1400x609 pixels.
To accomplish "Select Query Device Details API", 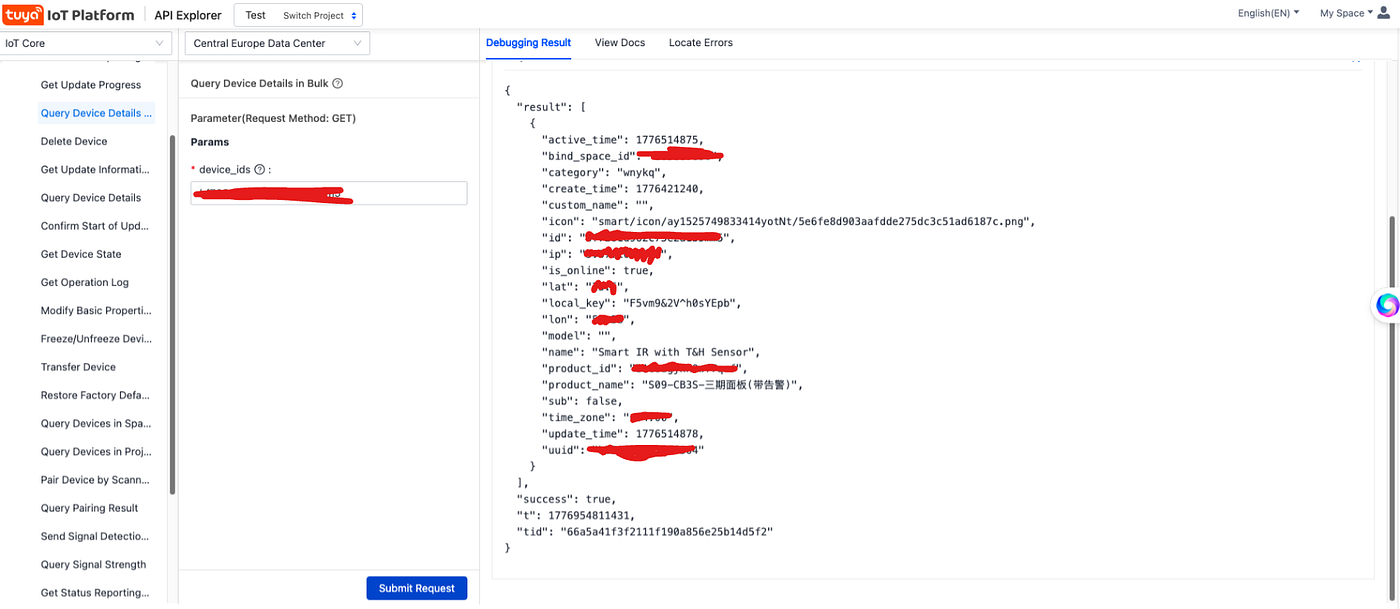I will [x=91, y=198].
